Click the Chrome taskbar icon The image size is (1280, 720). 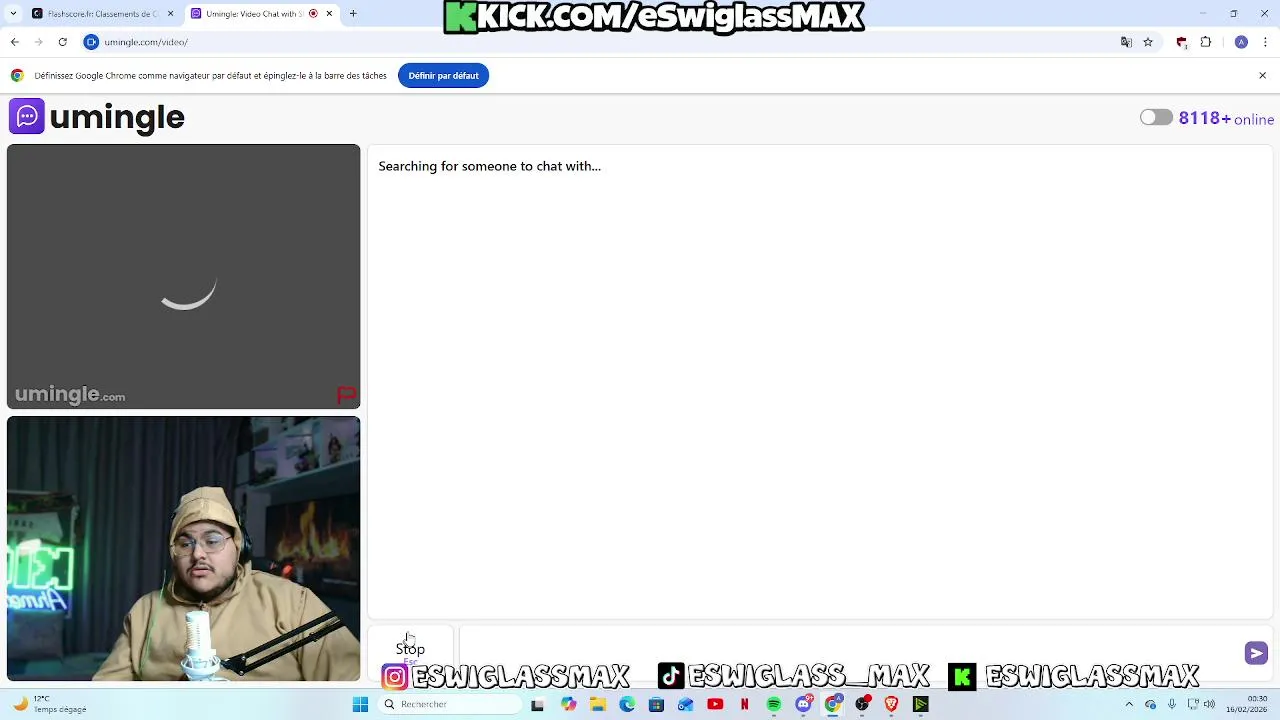tap(833, 704)
